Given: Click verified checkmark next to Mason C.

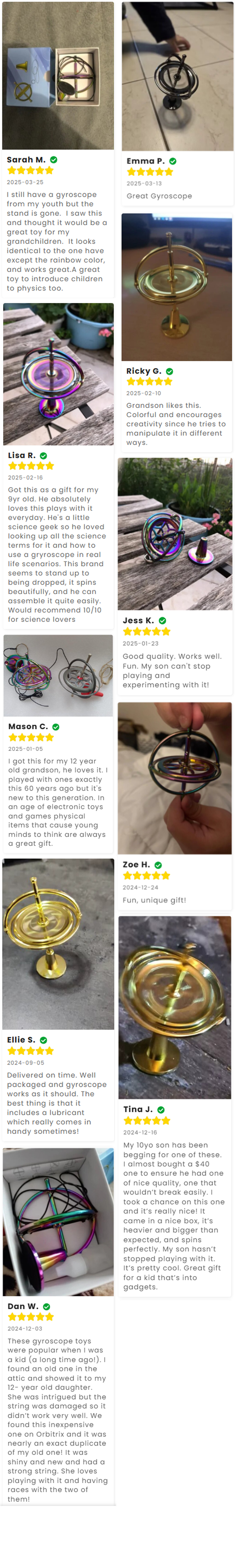Looking at the screenshot, I should [56, 727].
